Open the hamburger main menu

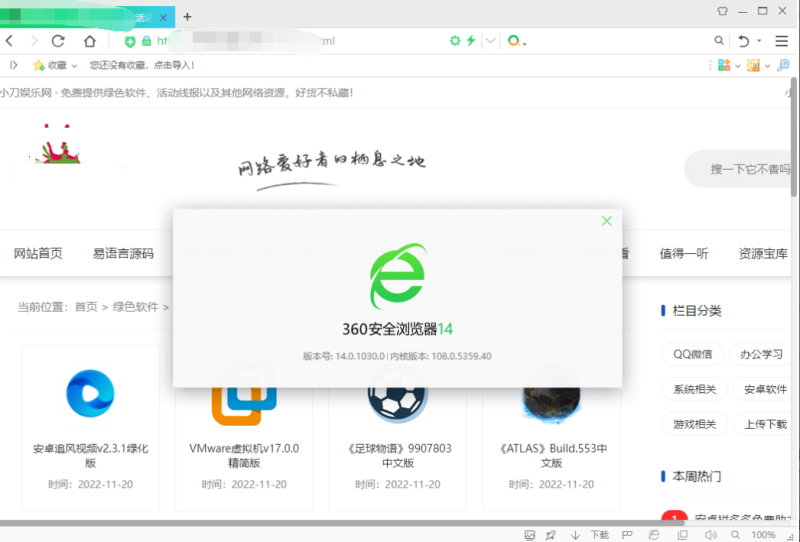[x=783, y=41]
